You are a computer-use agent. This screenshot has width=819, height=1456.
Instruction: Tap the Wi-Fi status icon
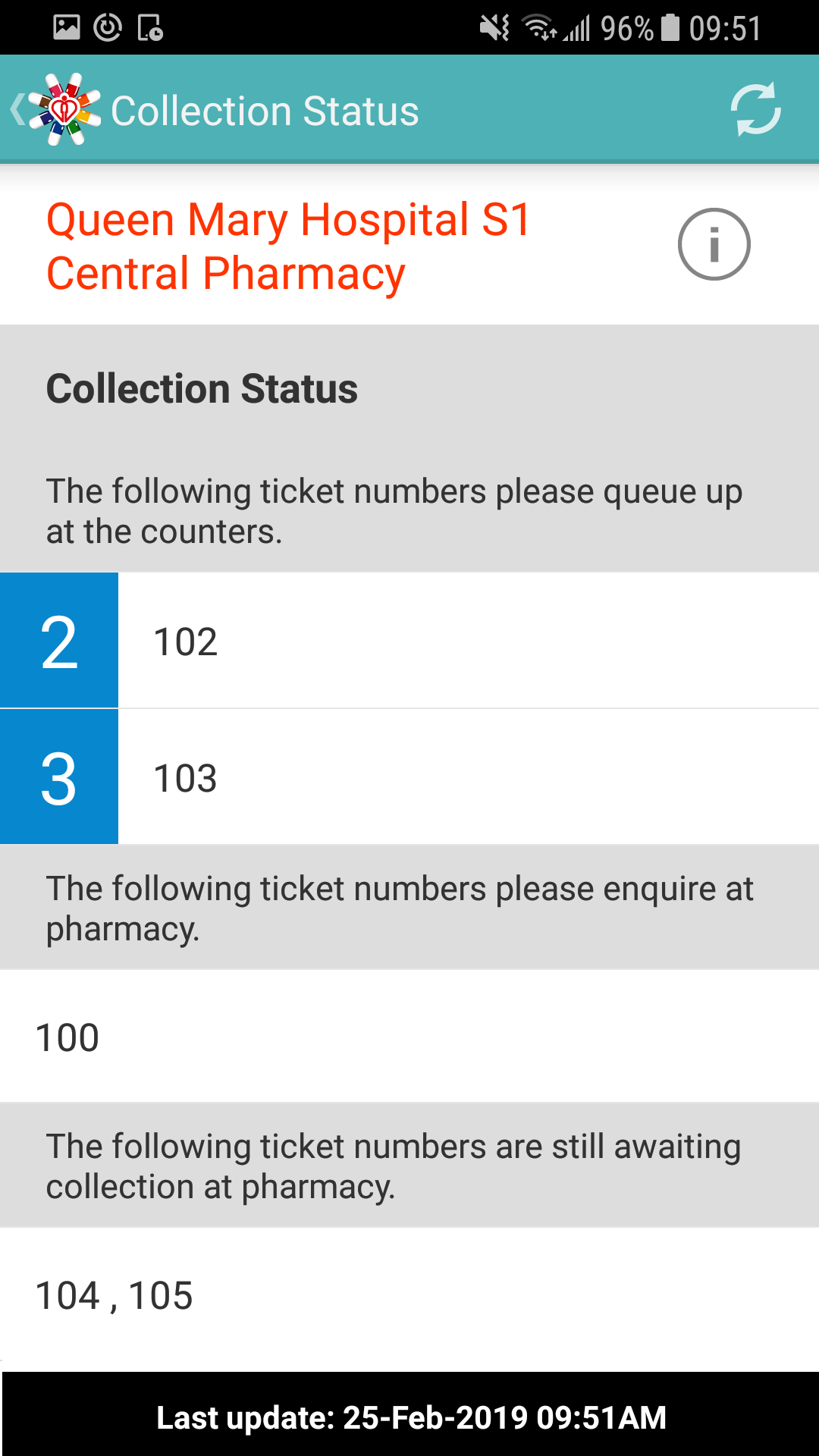(539, 28)
